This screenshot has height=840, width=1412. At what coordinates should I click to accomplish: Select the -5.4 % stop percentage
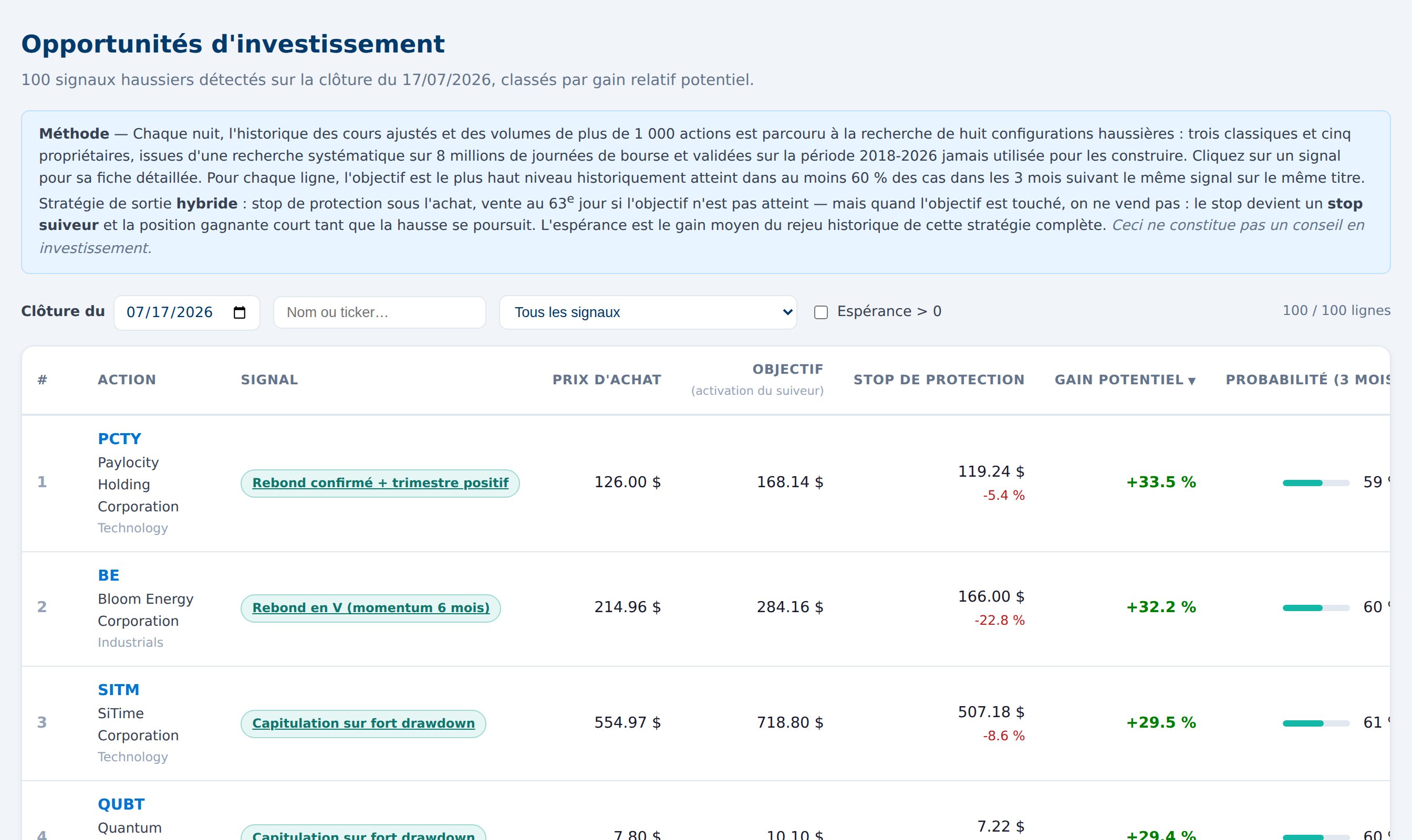pyautogui.click(x=1004, y=495)
